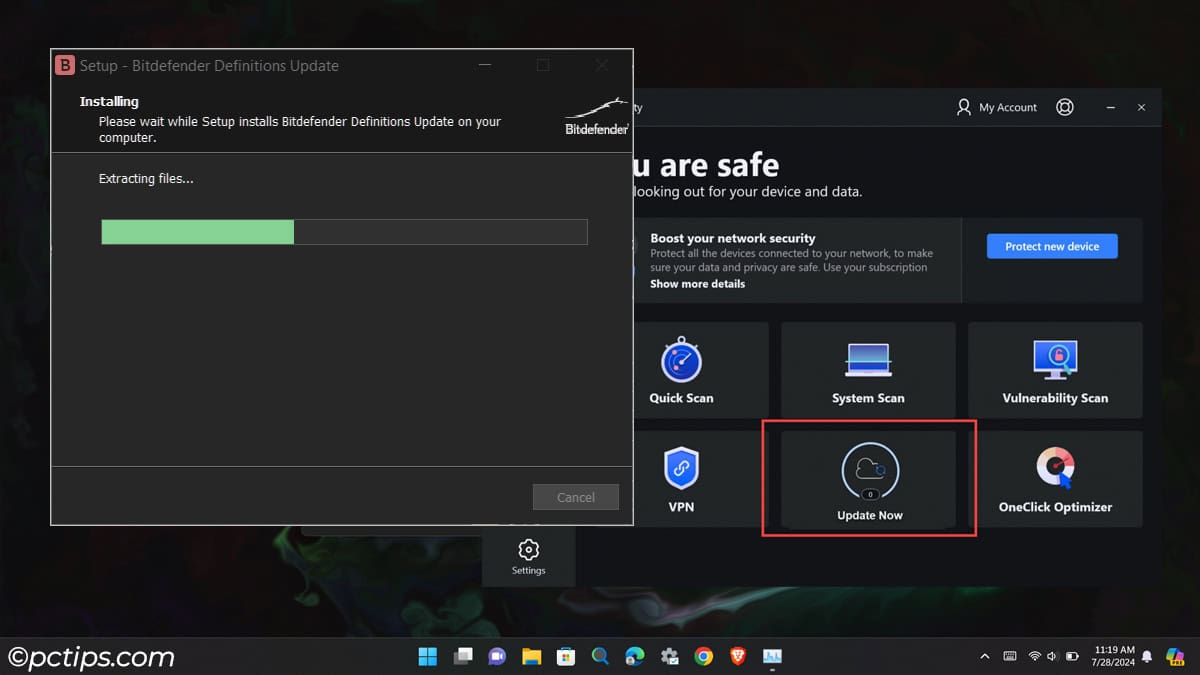The height and width of the screenshot is (675, 1200).
Task: Cancel the definitions update installation
Action: tap(575, 497)
